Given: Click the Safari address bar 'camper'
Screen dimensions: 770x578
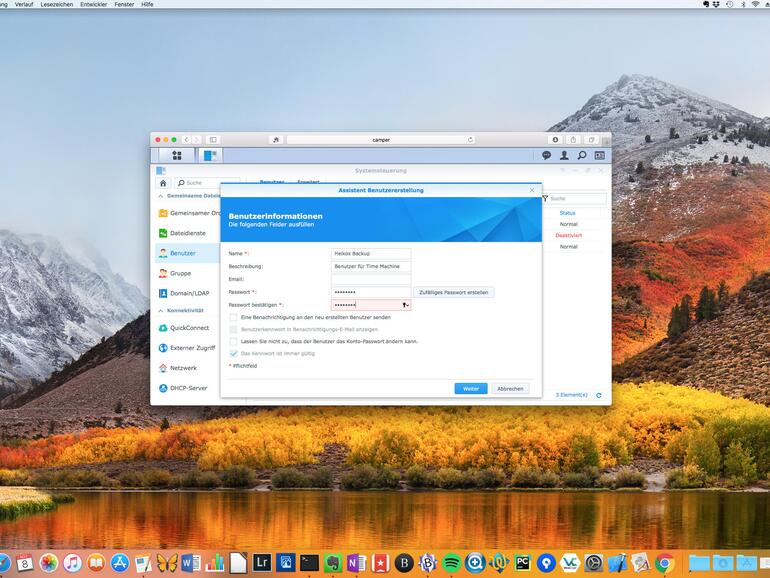Looking at the screenshot, I should [381, 140].
